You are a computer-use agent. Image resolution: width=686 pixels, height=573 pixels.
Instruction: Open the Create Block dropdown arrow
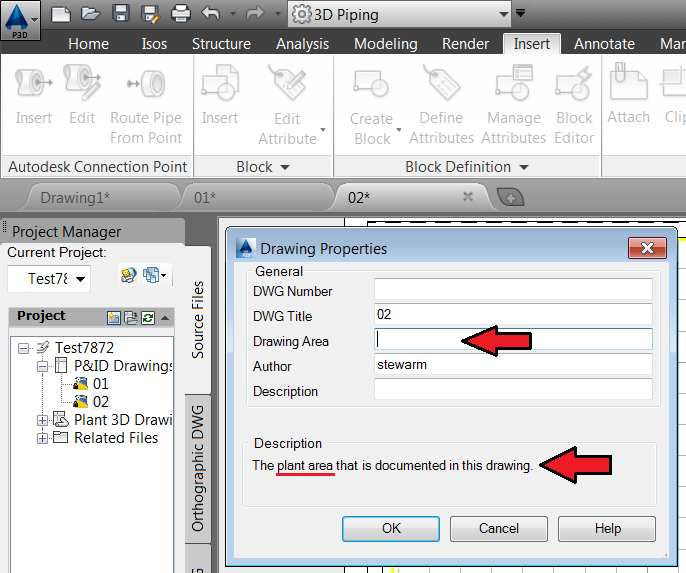tap(399, 129)
